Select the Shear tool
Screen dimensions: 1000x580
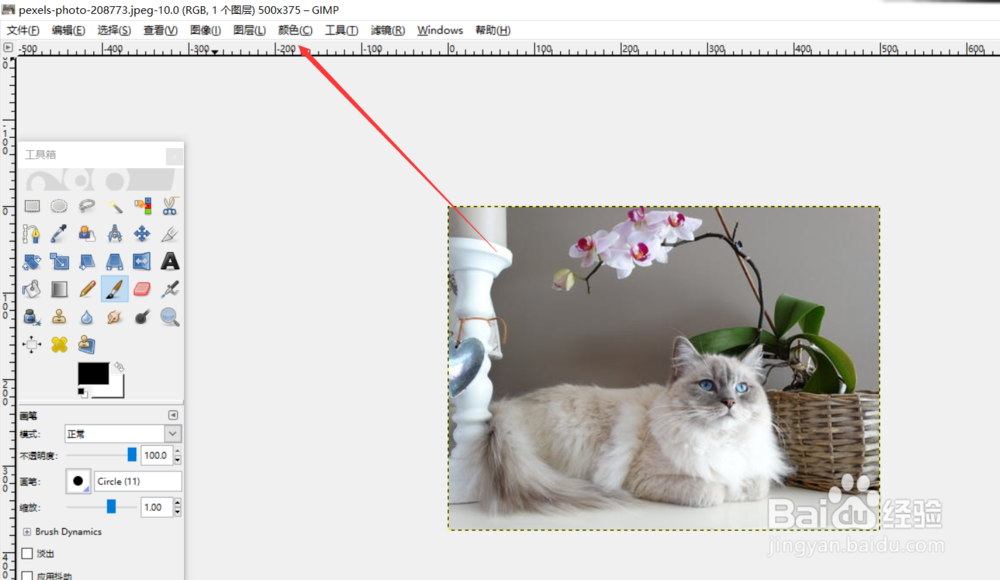tap(87, 262)
